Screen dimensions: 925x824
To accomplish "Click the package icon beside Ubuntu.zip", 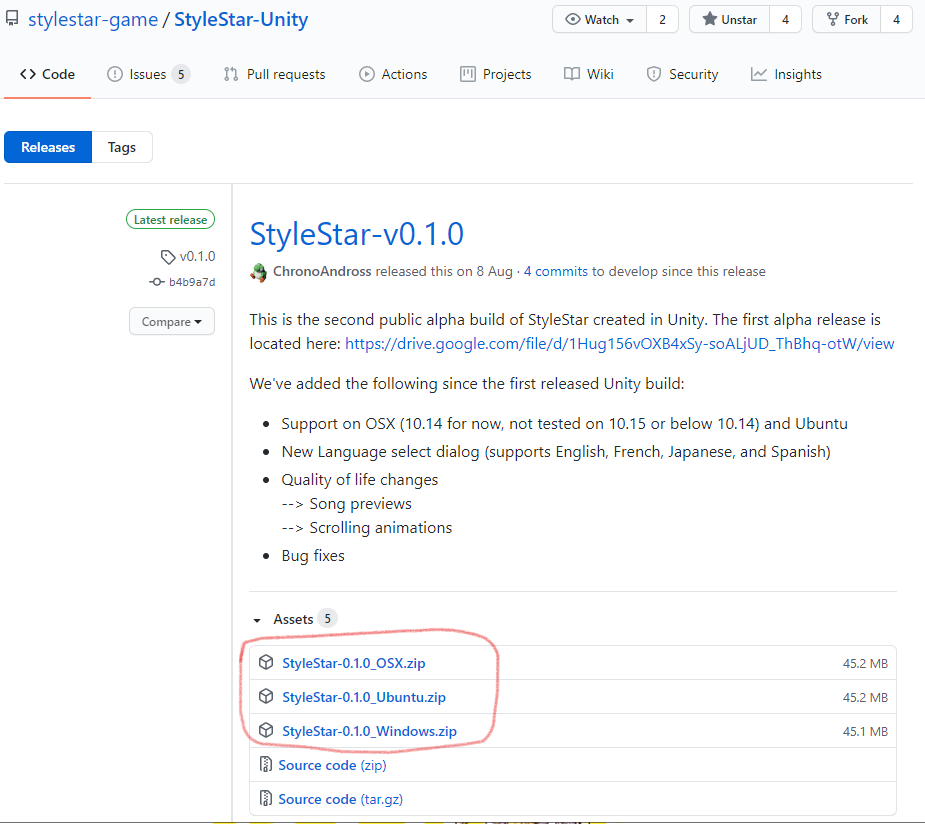I will tap(266, 697).
